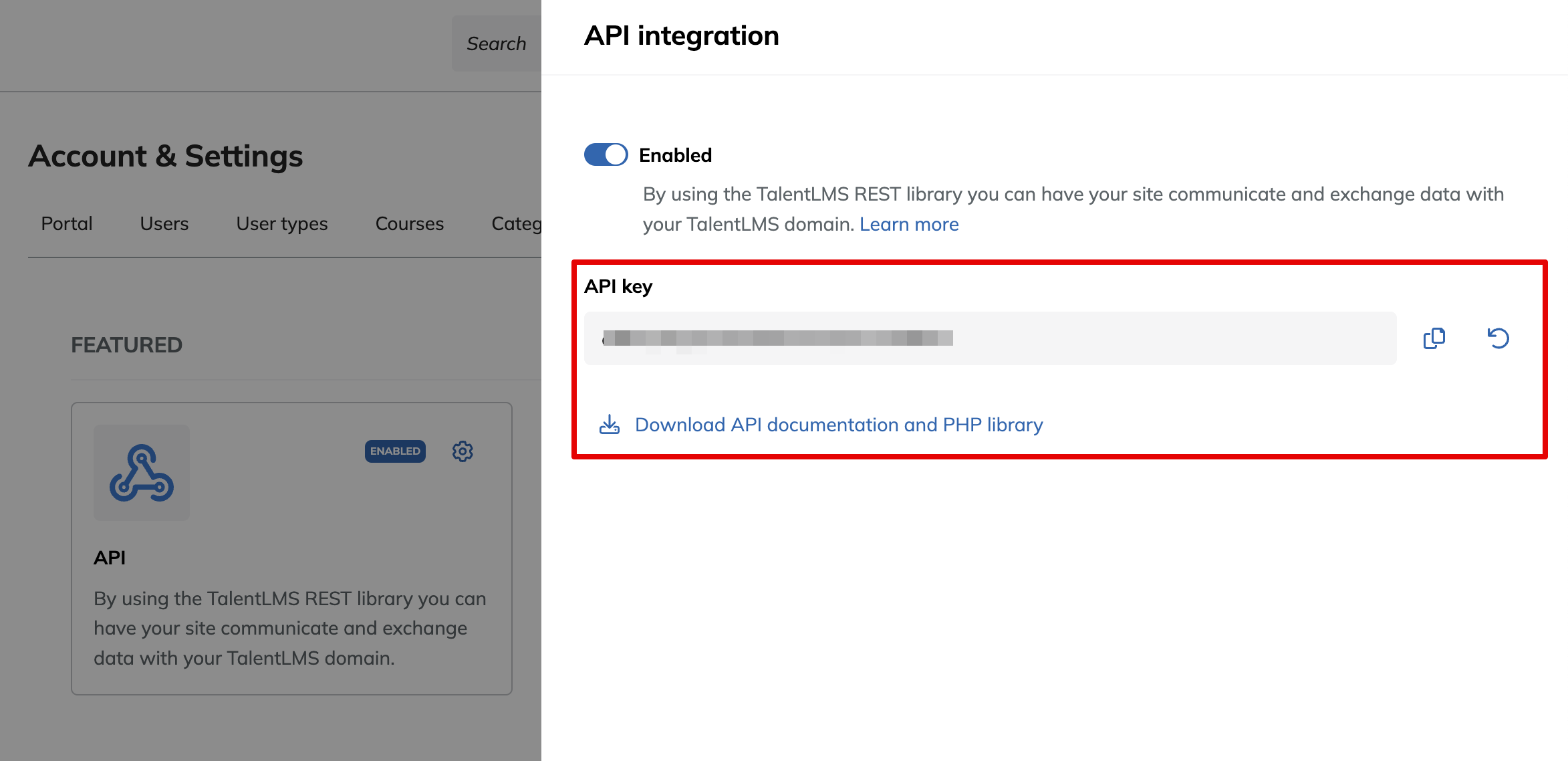Open the Learn more link
This screenshot has height=761, width=1568.
pos(908,224)
